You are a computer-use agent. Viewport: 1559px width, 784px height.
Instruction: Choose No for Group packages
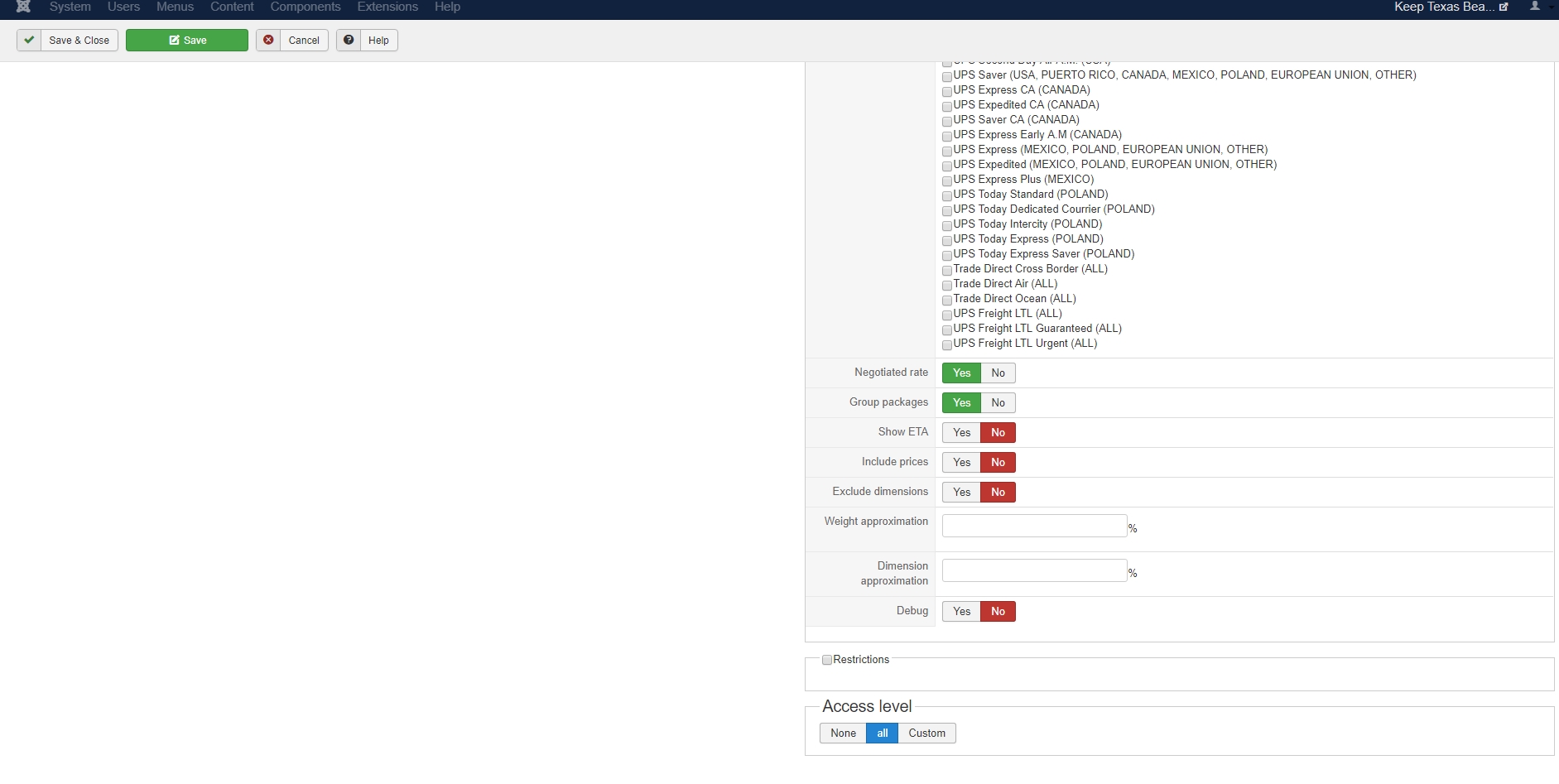(998, 403)
